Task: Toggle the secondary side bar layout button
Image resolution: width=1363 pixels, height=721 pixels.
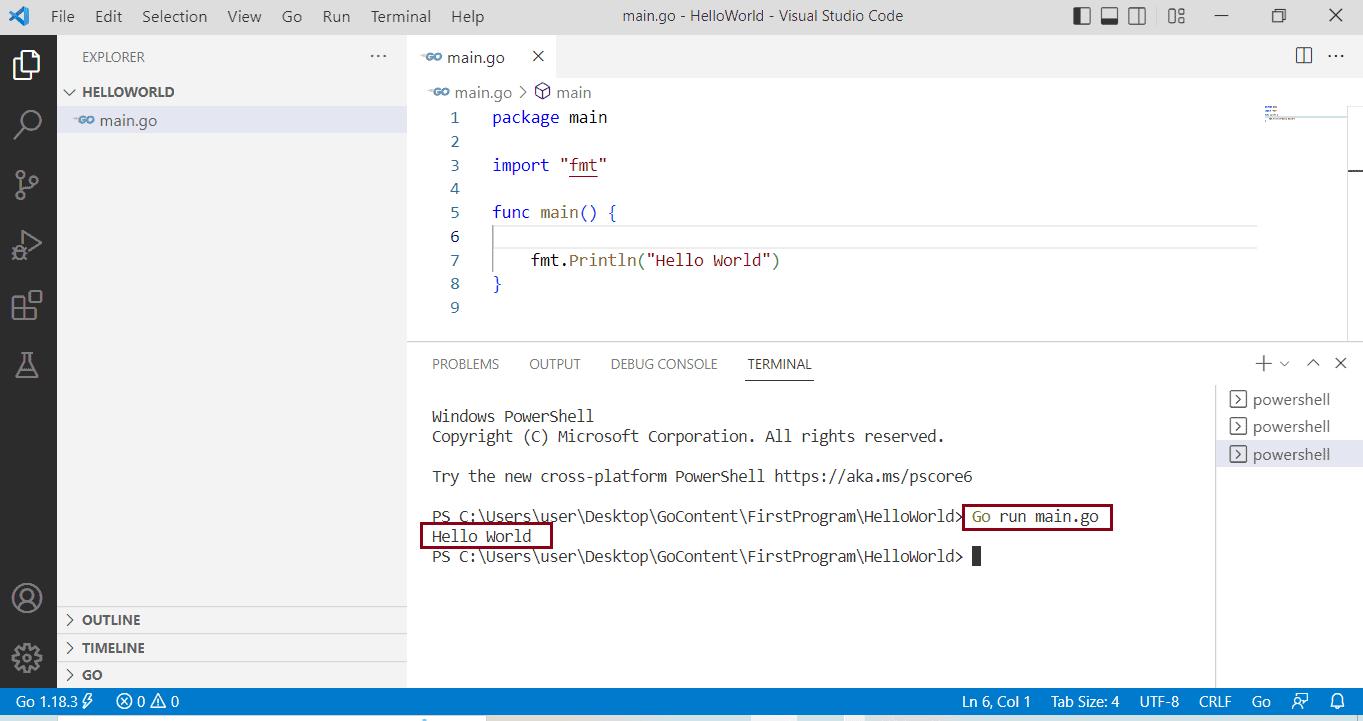Action: coord(1138,16)
